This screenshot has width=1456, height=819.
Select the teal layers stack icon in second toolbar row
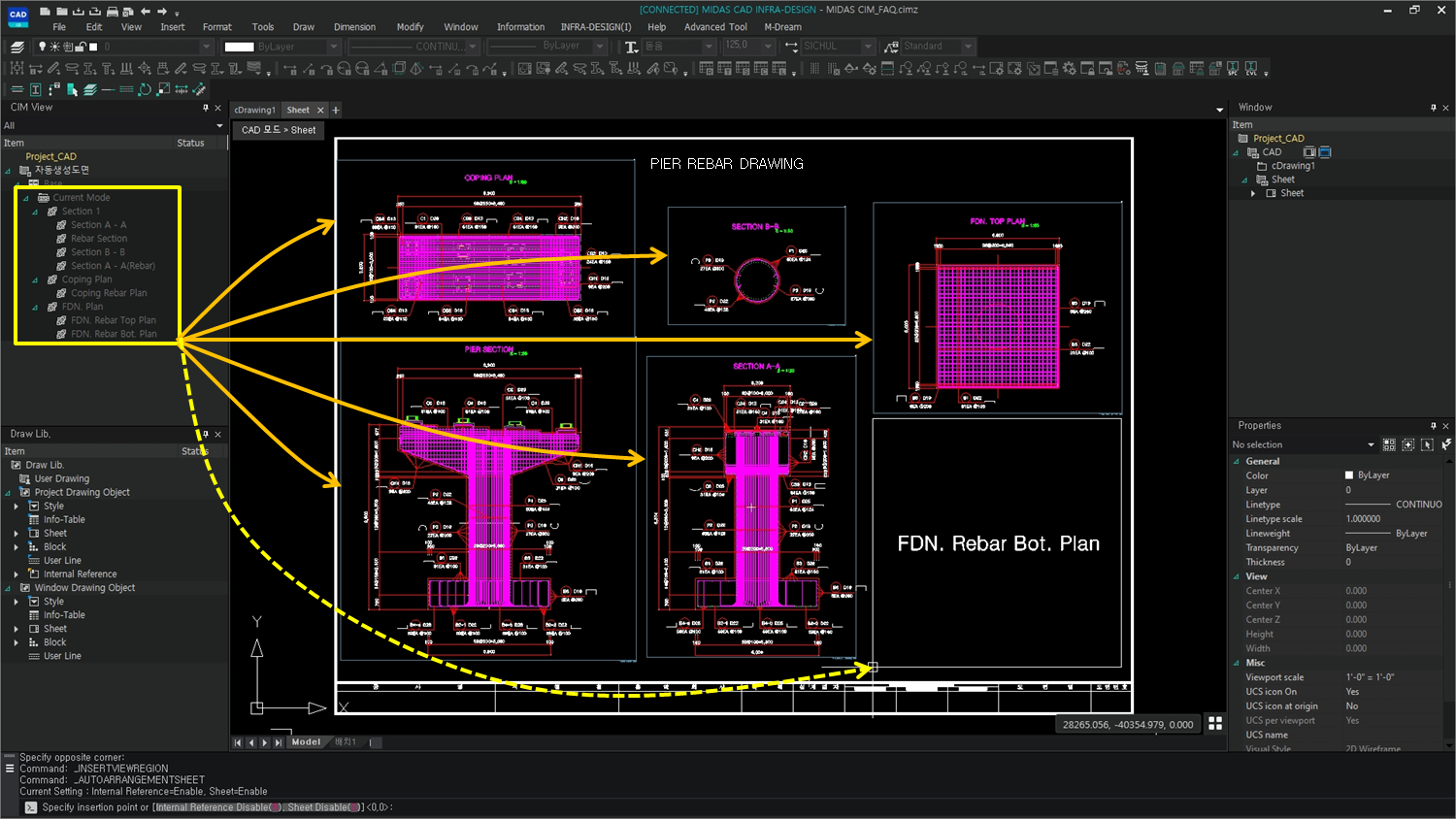(89, 88)
